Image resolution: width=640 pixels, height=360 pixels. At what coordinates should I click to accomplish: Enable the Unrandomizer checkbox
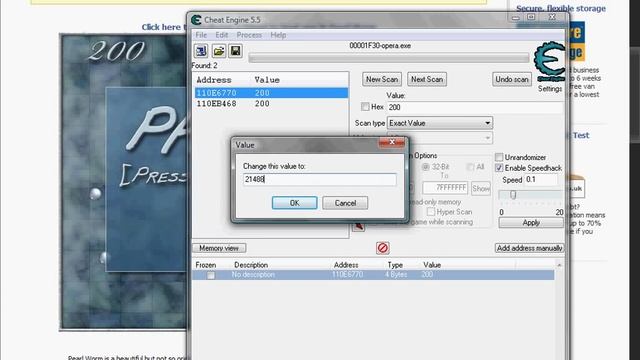[499, 157]
